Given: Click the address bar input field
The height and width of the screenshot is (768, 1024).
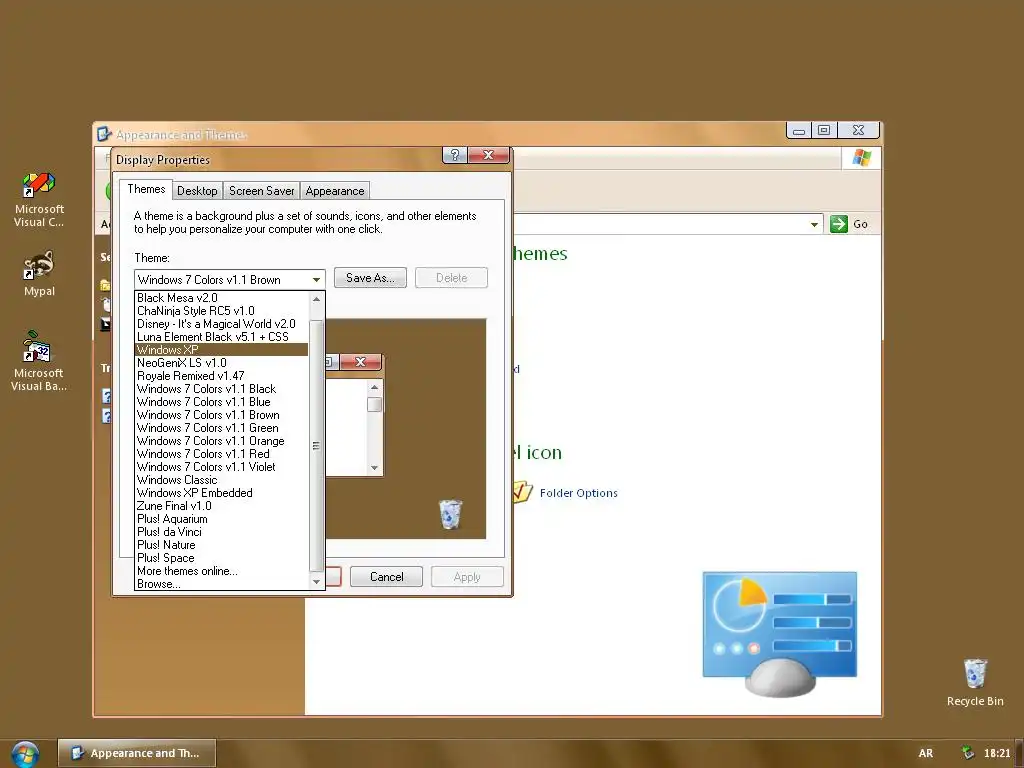Looking at the screenshot, I should (x=660, y=224).
